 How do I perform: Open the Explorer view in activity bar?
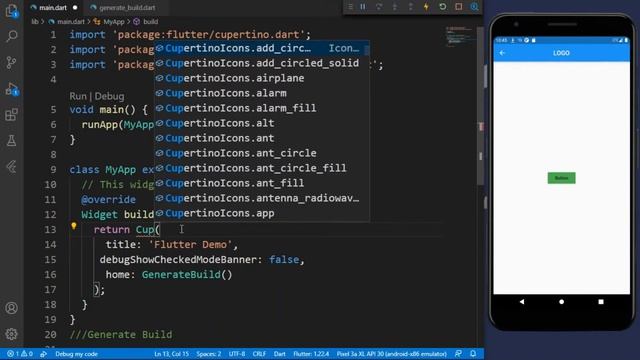pos(11,11)
